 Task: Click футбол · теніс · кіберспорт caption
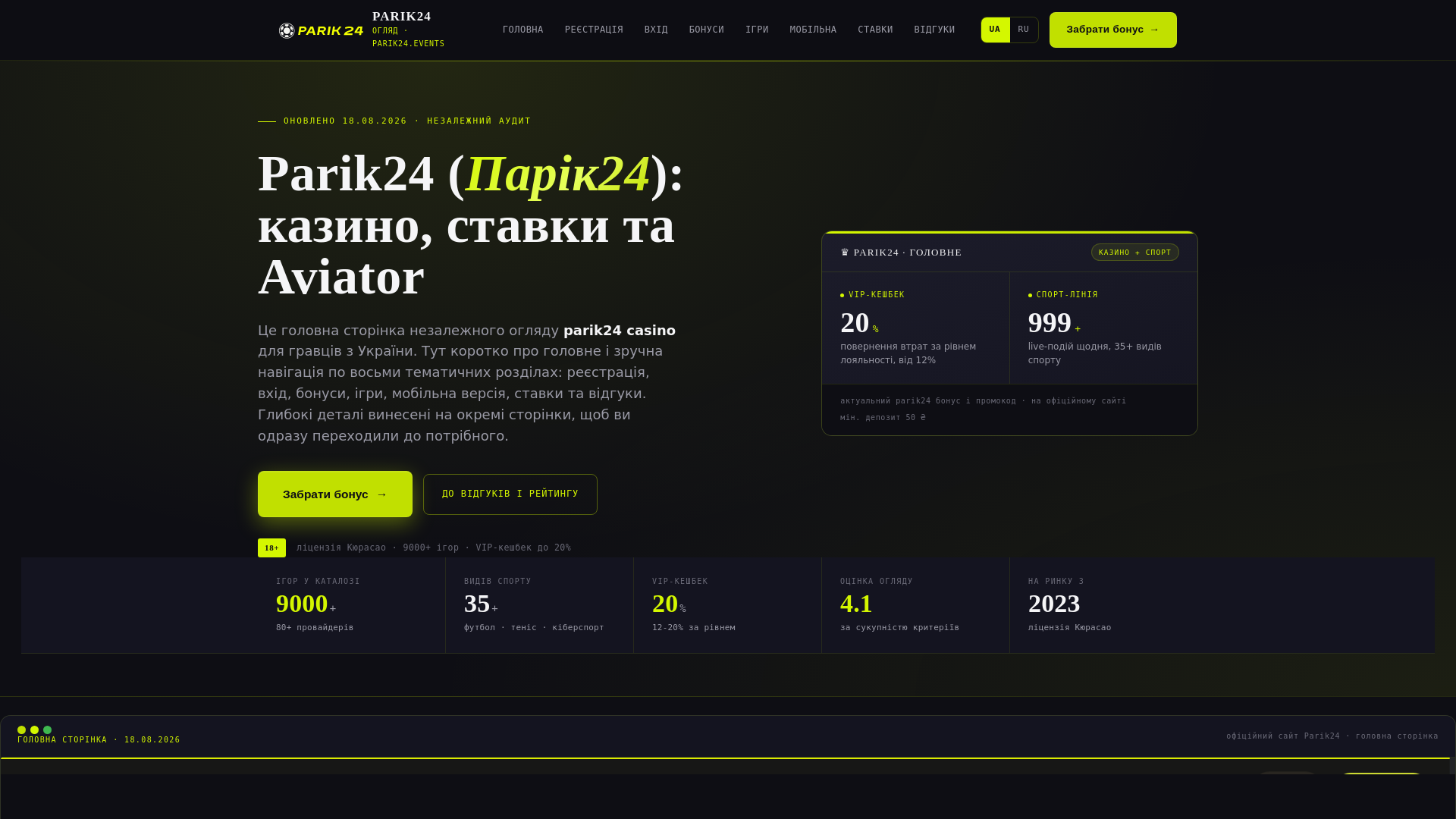pyautogui.click(x=534, y=627)
